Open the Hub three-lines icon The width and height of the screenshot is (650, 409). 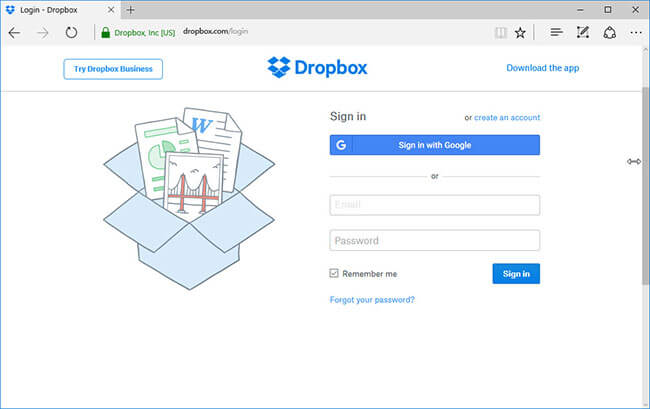pyautogui.click(x=556, y=32)
